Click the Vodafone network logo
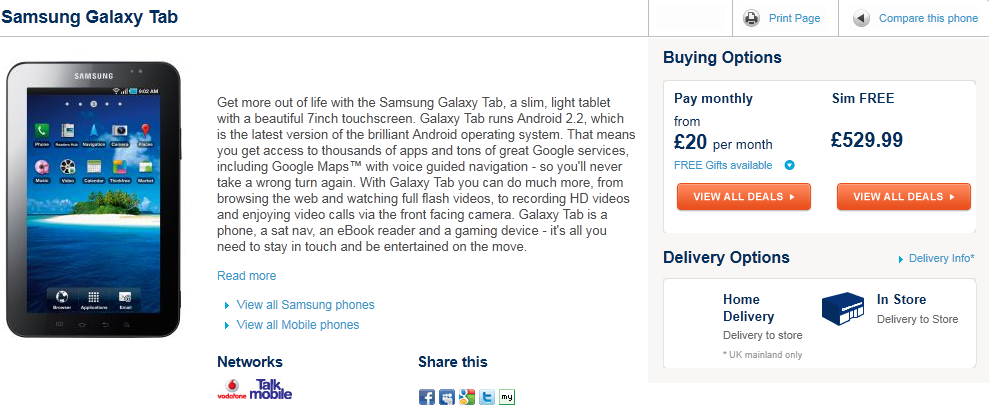 [232, 390]
